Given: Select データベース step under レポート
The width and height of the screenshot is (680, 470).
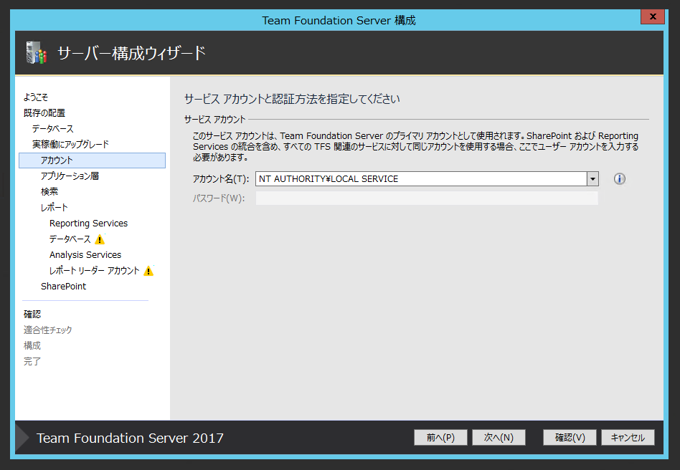Looking at the screenshot, I should (x=70, y=239).
